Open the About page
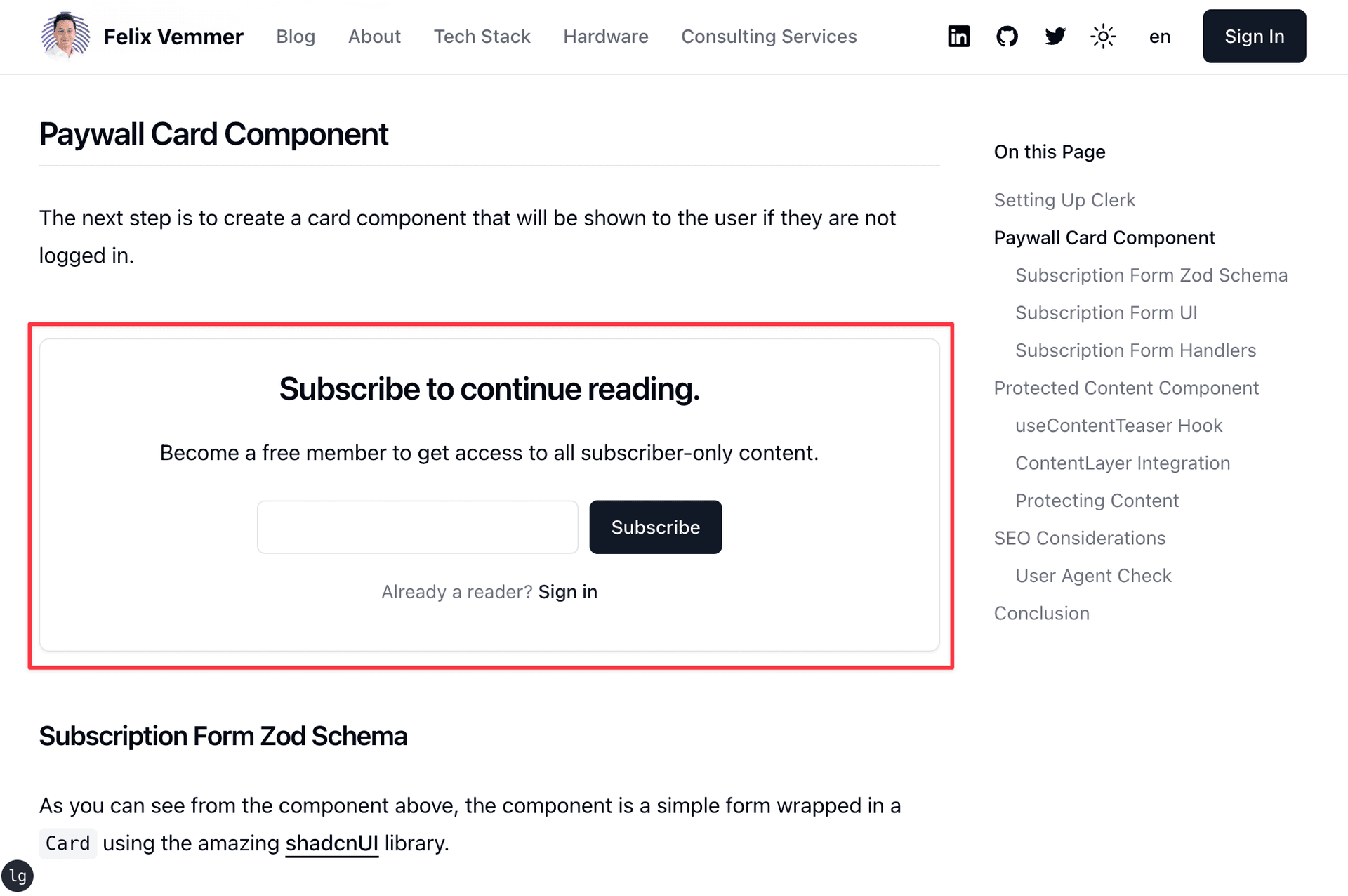1348x896 pixels. pyautogui.click(x=374, y=37)
